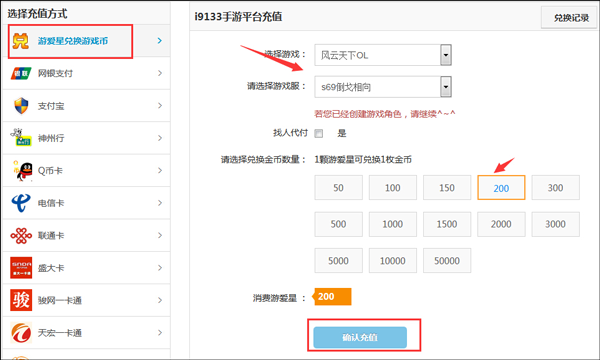Click the Alipay shield icon
600x360 pixels.
[21, 106]
